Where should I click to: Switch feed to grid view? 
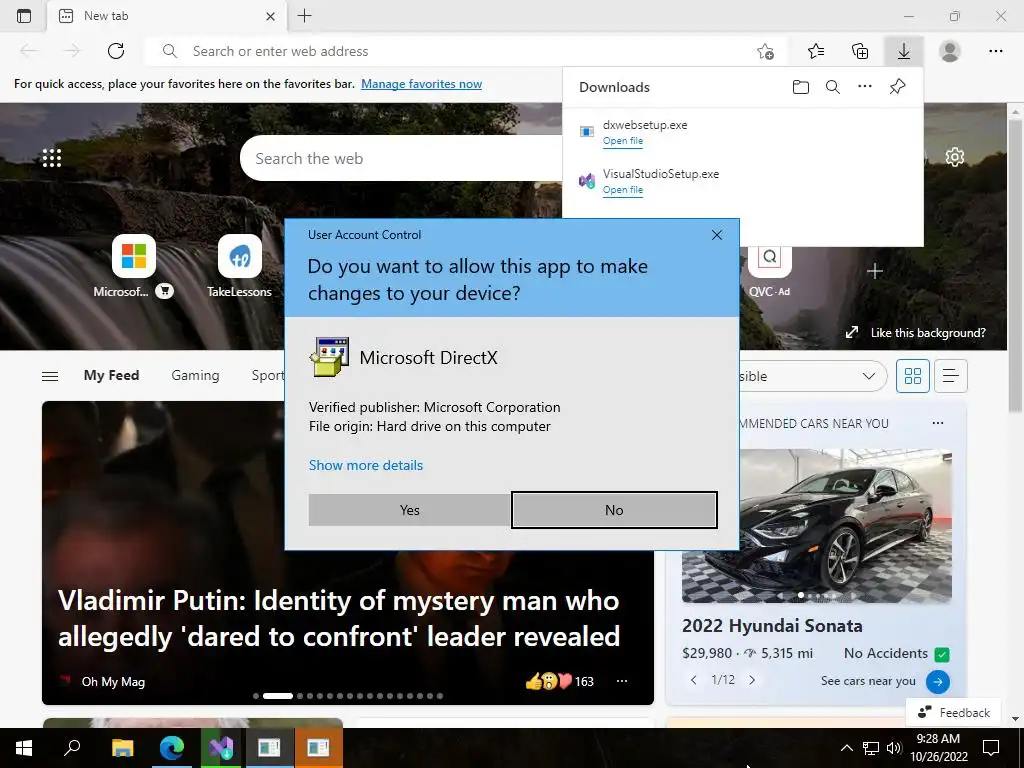tap(912, 376)
